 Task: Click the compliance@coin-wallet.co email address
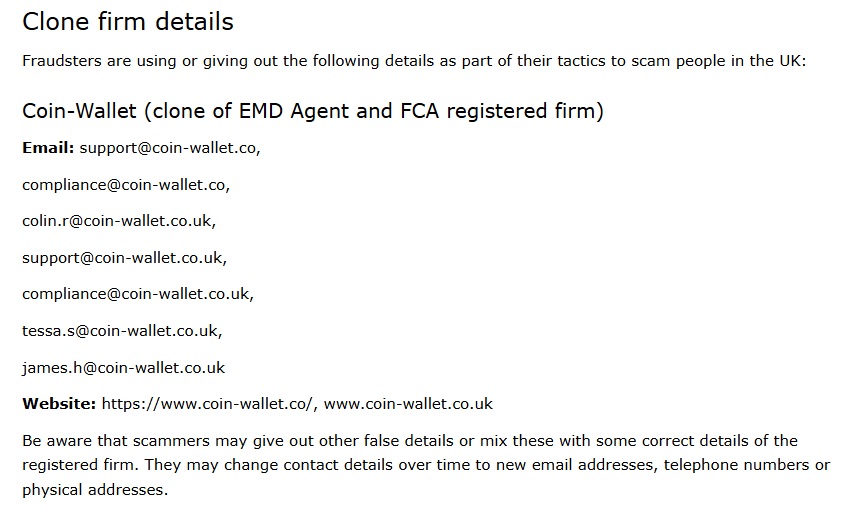[125, 184]
